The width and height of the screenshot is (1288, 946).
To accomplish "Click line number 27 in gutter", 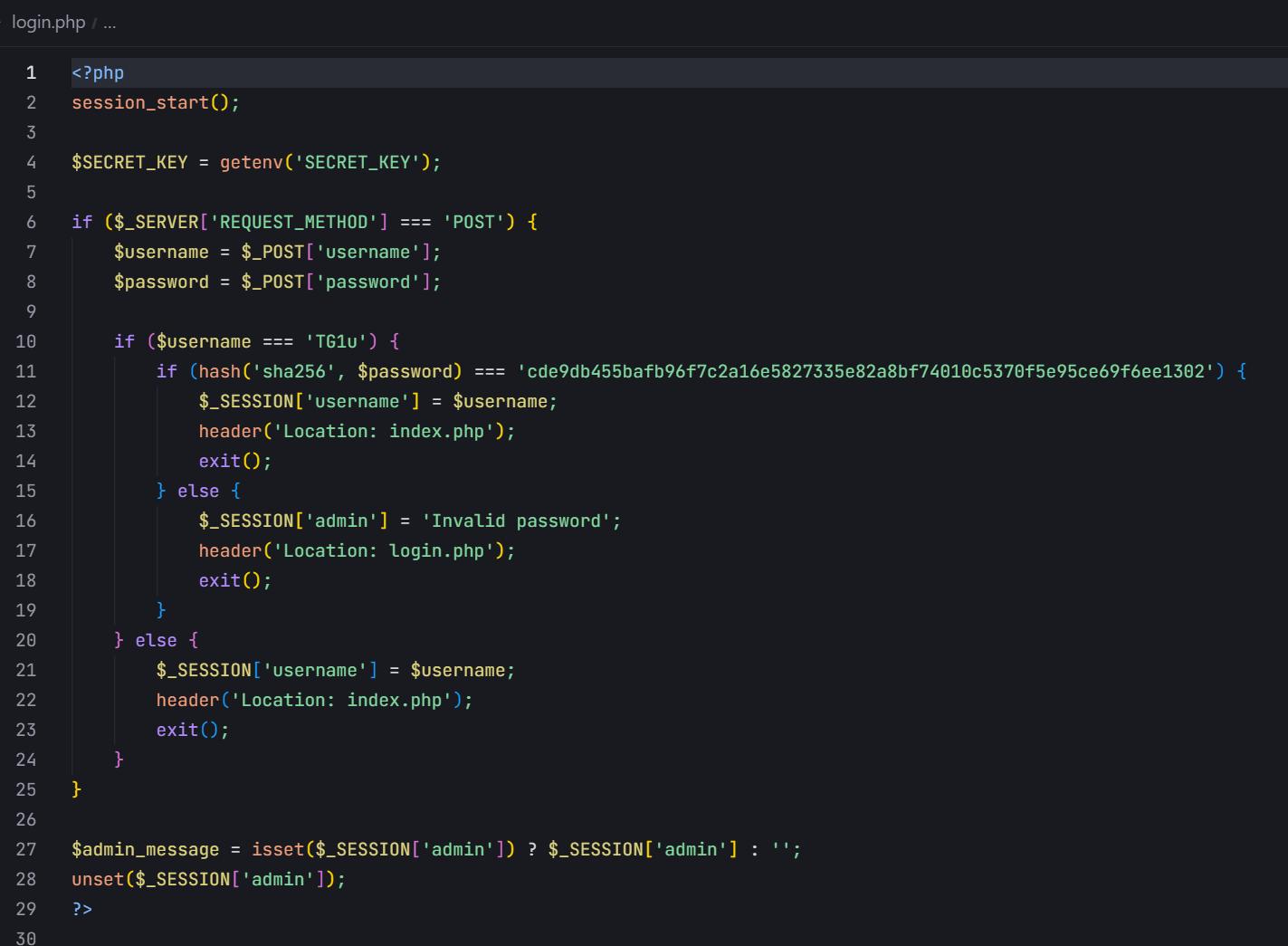I will [26, 849].
